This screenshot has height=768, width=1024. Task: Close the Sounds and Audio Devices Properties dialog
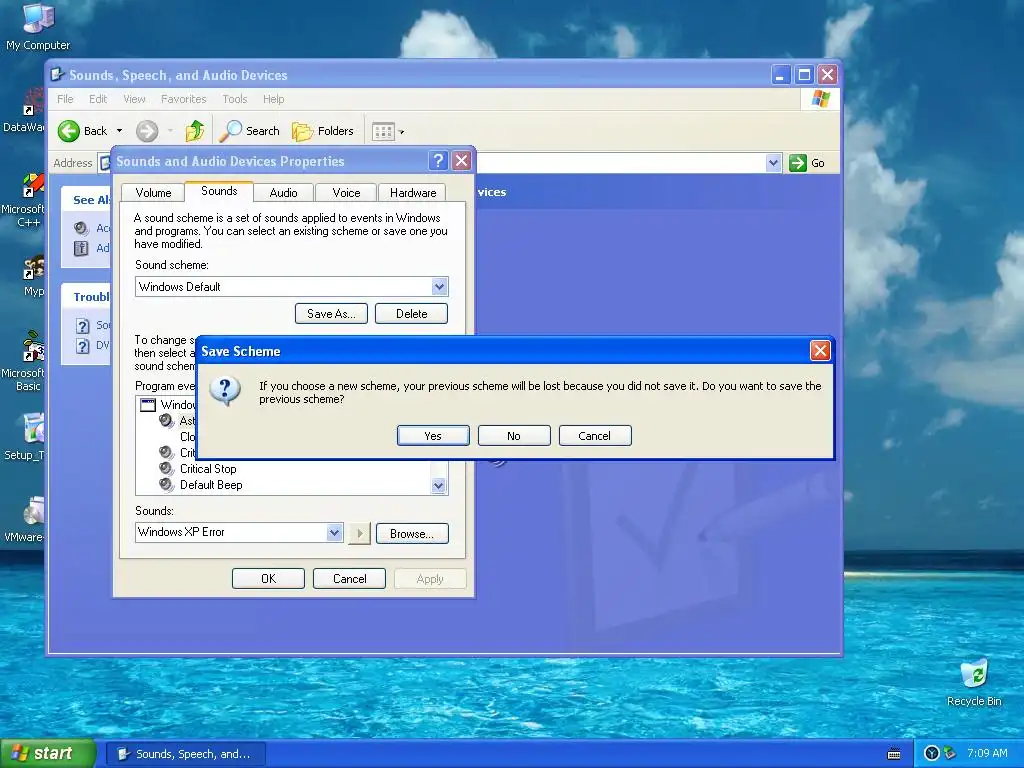462,161
